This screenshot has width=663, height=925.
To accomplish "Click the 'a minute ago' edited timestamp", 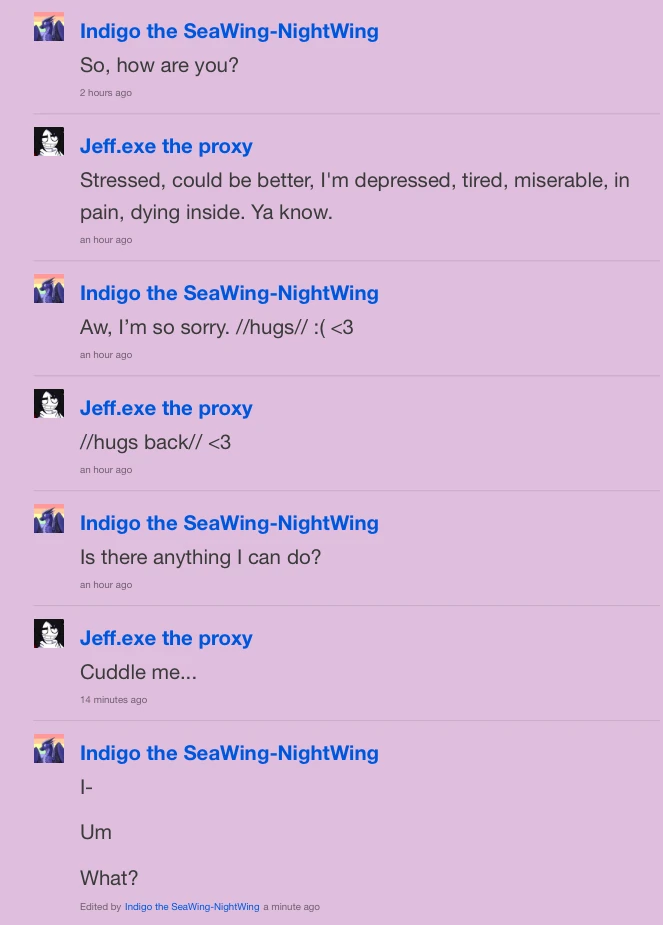I will 291,907.
